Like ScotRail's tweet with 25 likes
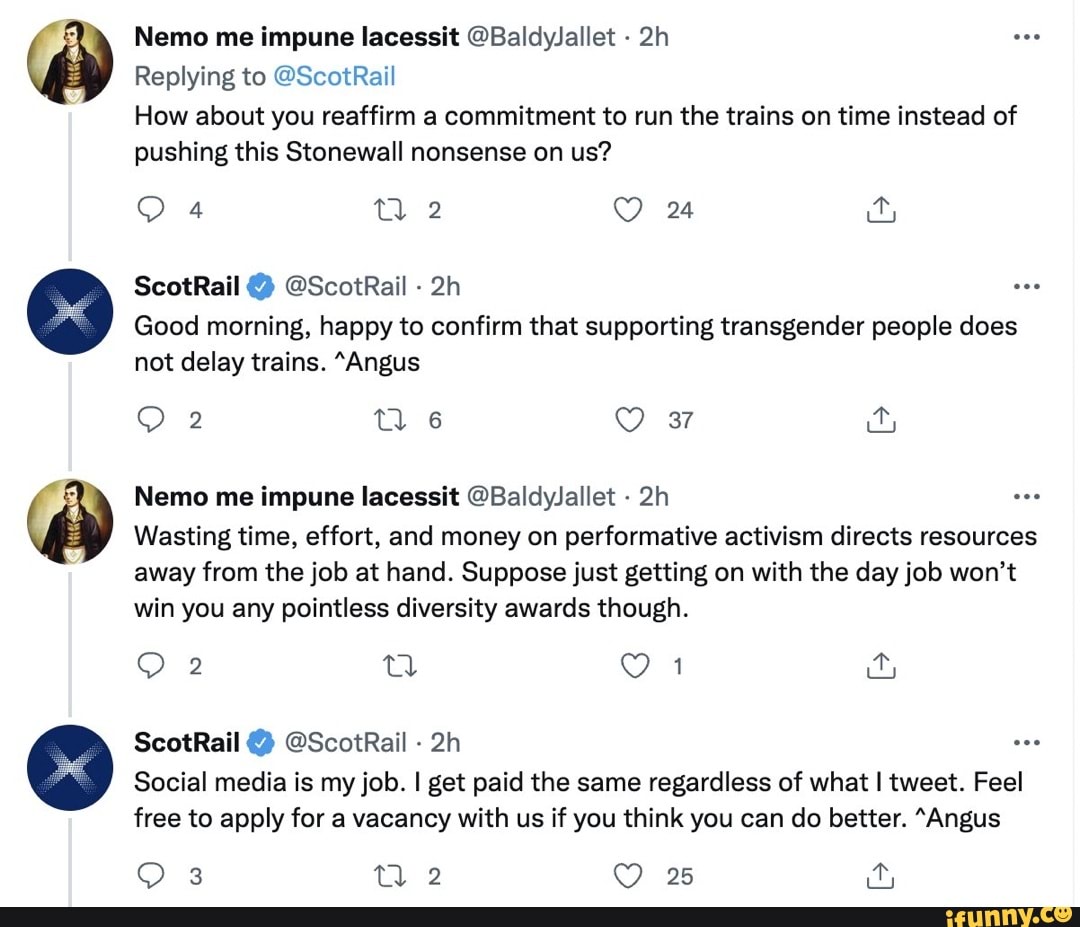1080x927 pixels. [x=628, y=877]
